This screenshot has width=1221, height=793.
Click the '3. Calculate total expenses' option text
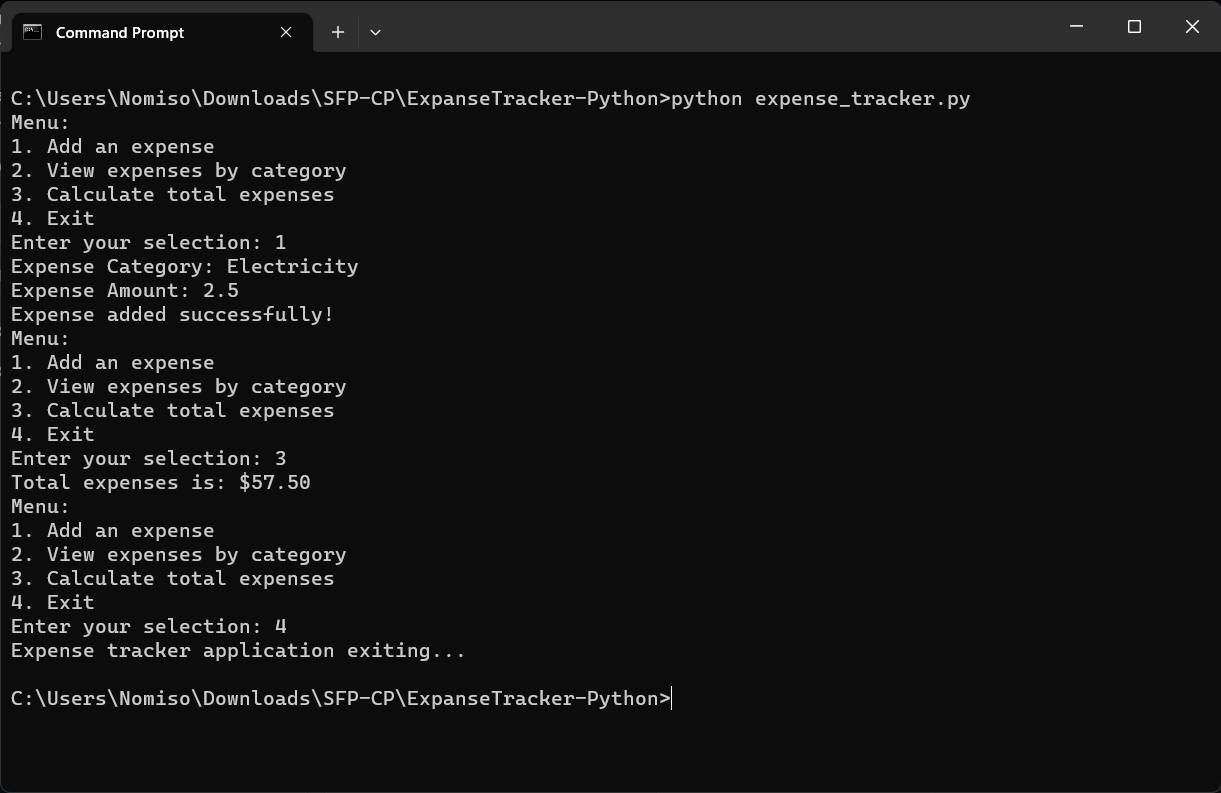pyautogui.click(x=172, y=194)
